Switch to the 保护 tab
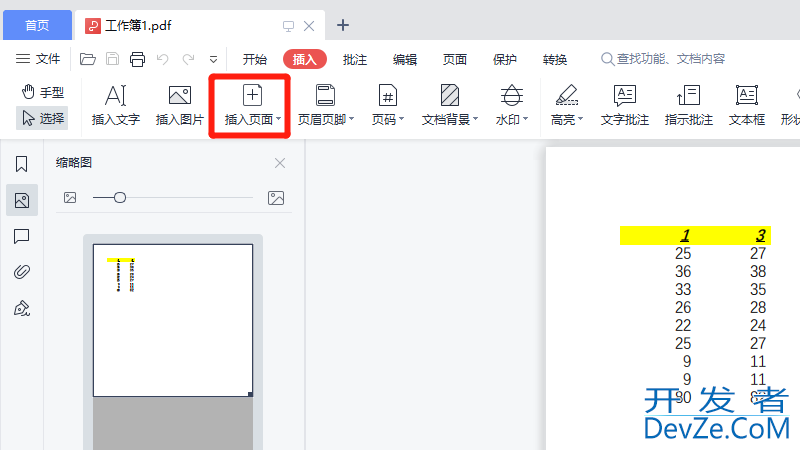Image resolution: width=800 pixels, height=450 pixels. tap(505, 59)
